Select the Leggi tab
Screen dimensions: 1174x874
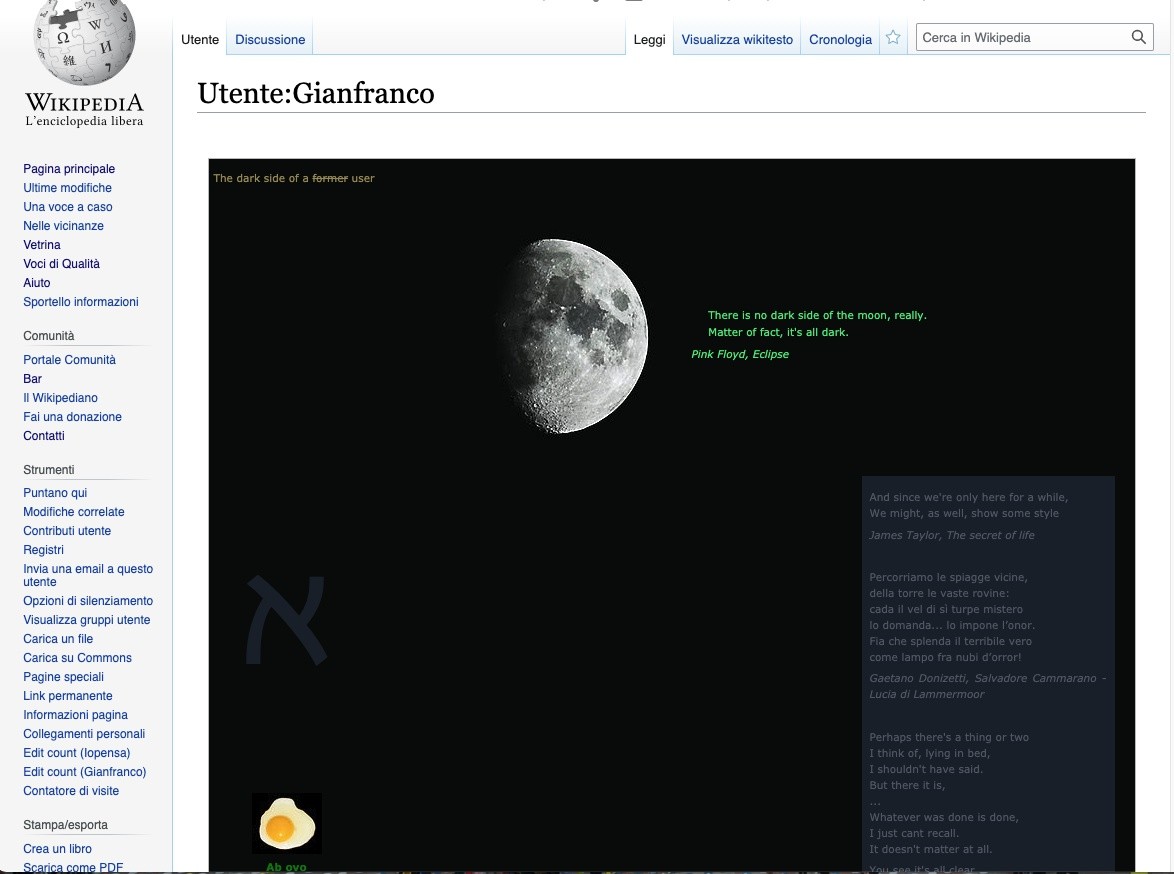[649, 40]
